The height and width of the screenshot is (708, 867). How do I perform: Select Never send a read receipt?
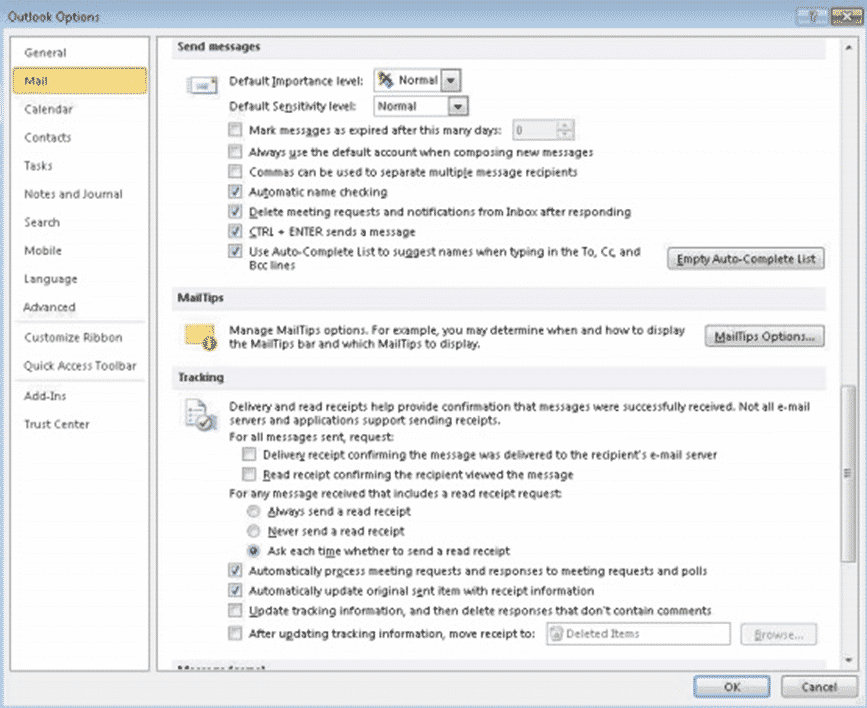coord(253,531)
